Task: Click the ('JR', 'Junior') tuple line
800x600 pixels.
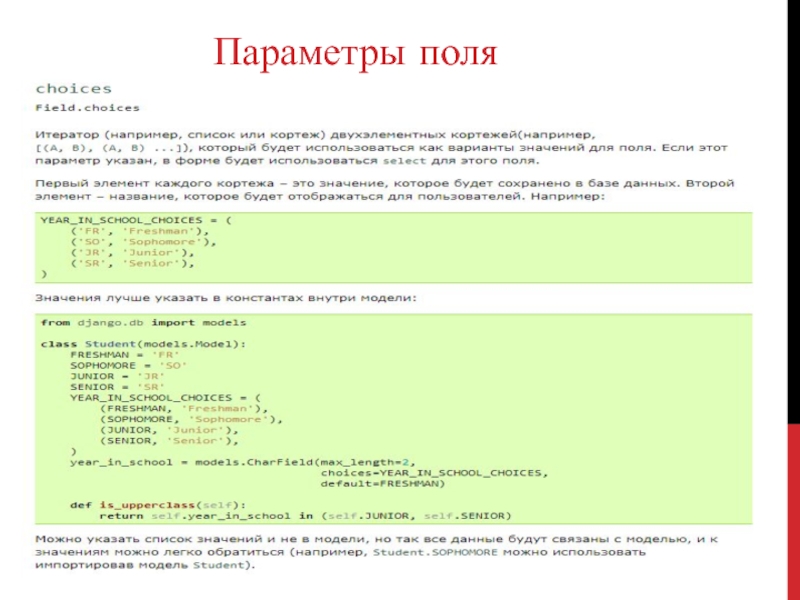Action: coord(130,252)
